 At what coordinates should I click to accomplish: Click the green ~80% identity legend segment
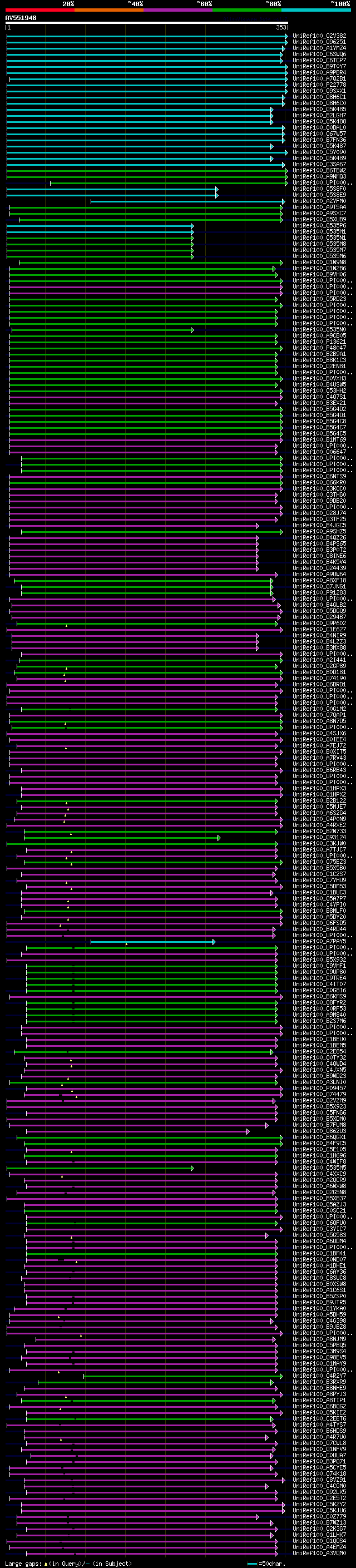coord(246,10)
